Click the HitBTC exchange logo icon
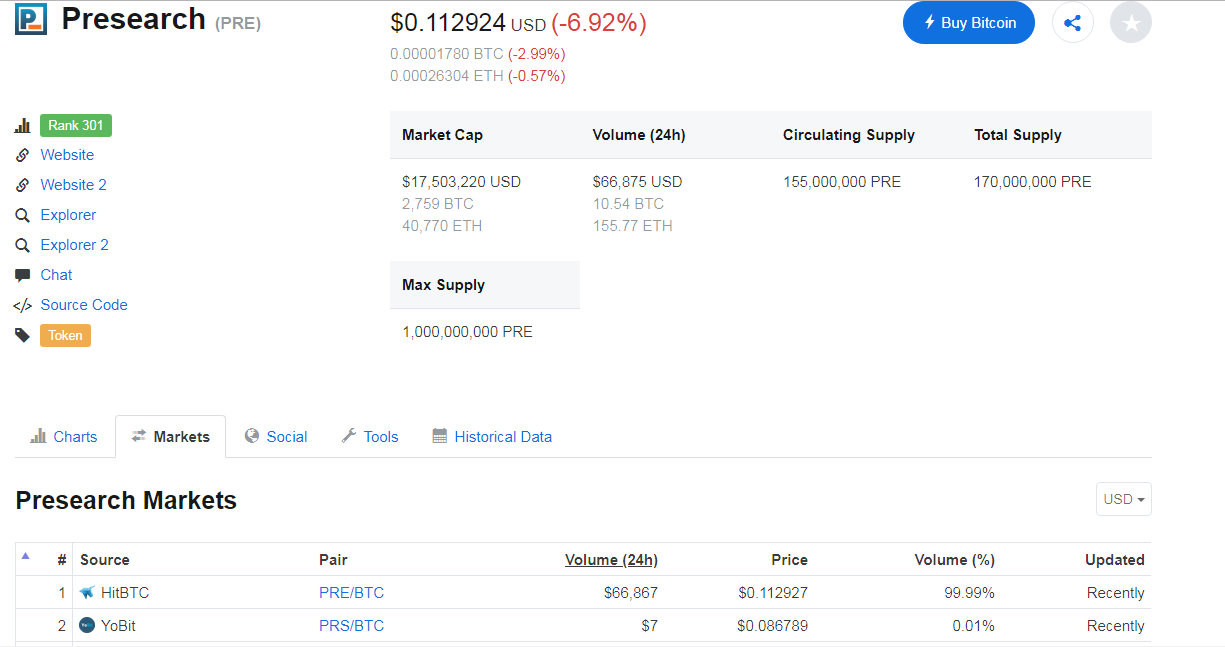The height and width of the screenshot is (647, 1225). coord(87,593)
